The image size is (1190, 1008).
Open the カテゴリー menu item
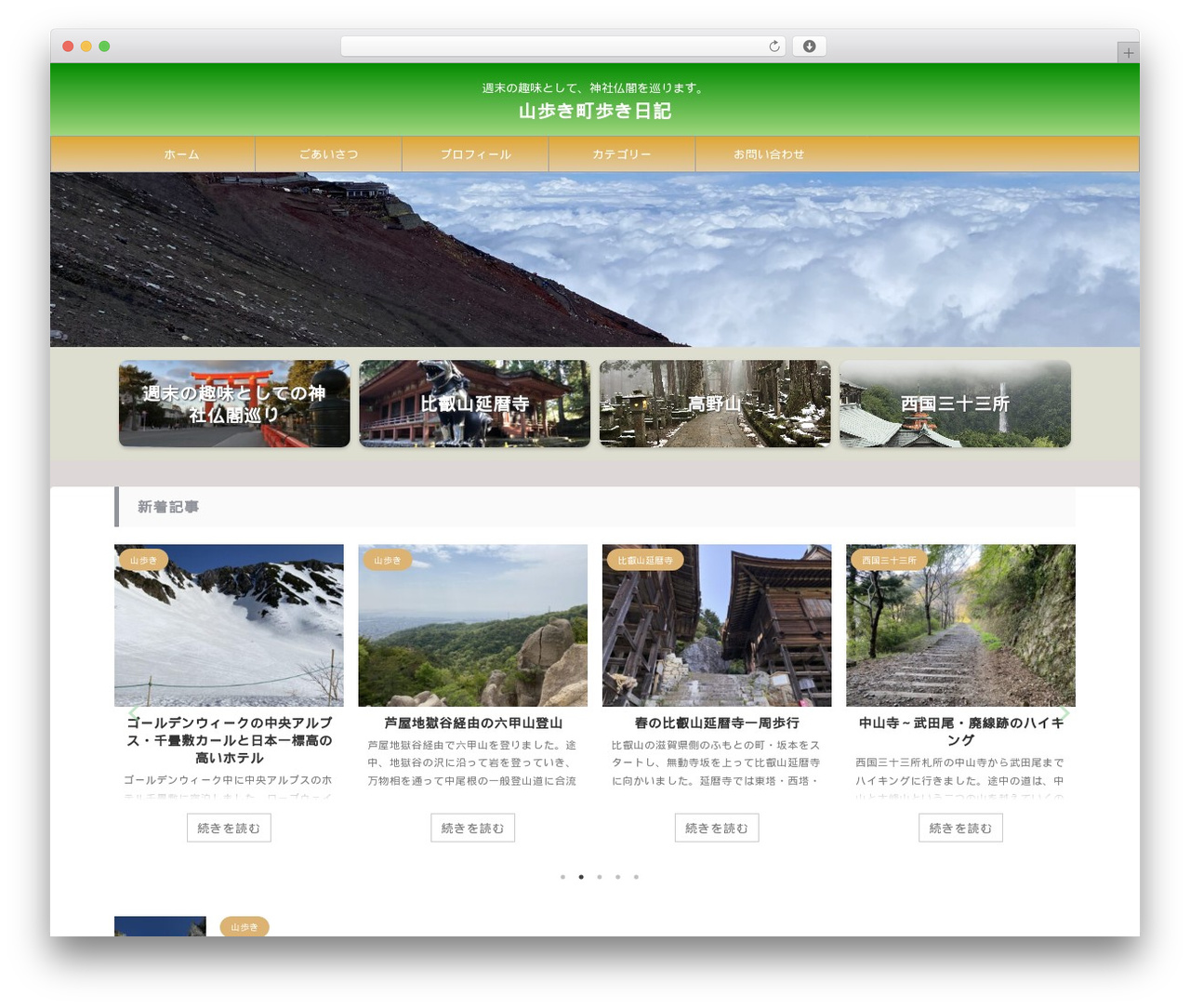pyautogui.click(x=622, y=154)
